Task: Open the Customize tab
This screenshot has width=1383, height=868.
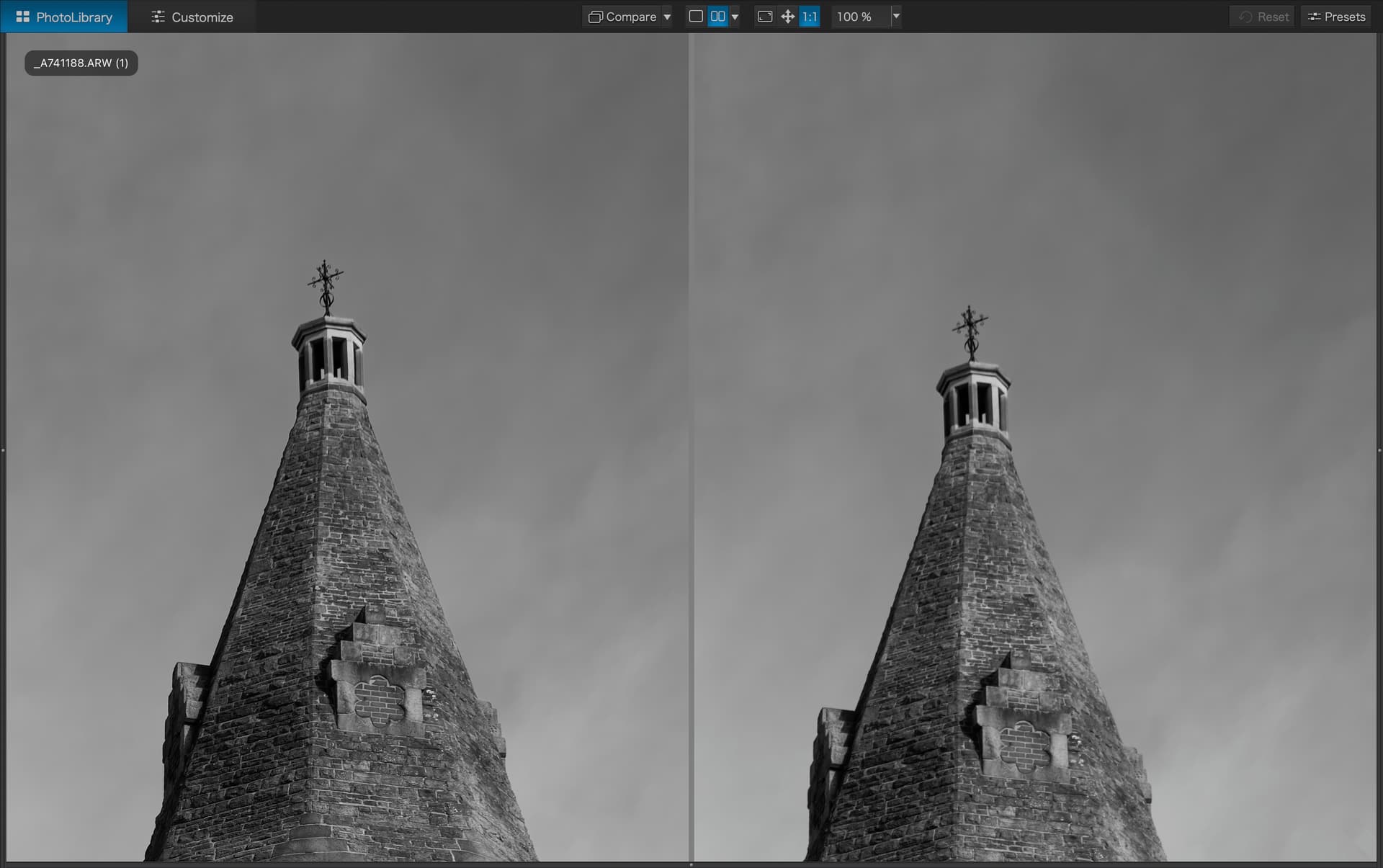Action: tap(192, 17)
